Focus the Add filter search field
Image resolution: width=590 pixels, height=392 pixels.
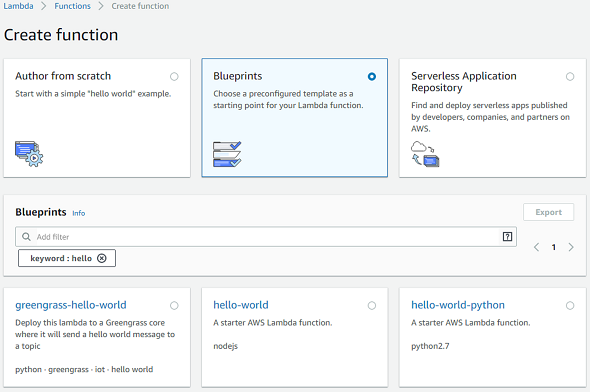point(266,237)
